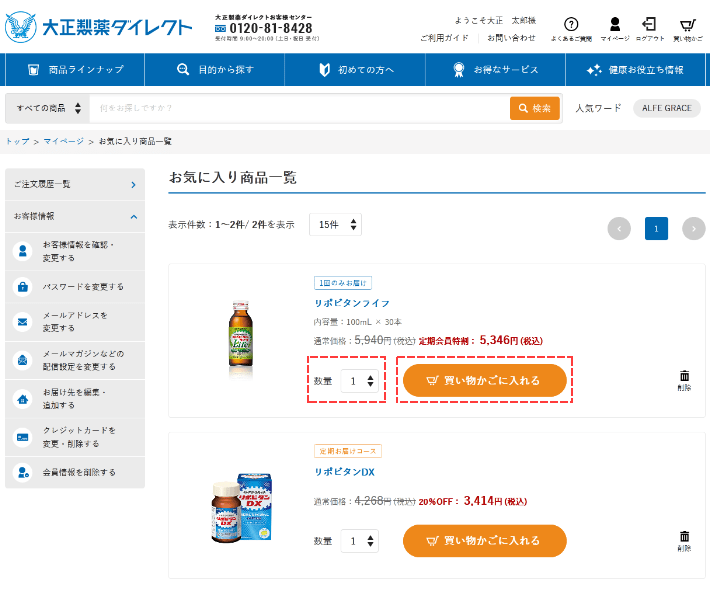
Task: Click the cup icon in 商品ラインナップ
Action: pyautogui.click(x=33, y=70)
